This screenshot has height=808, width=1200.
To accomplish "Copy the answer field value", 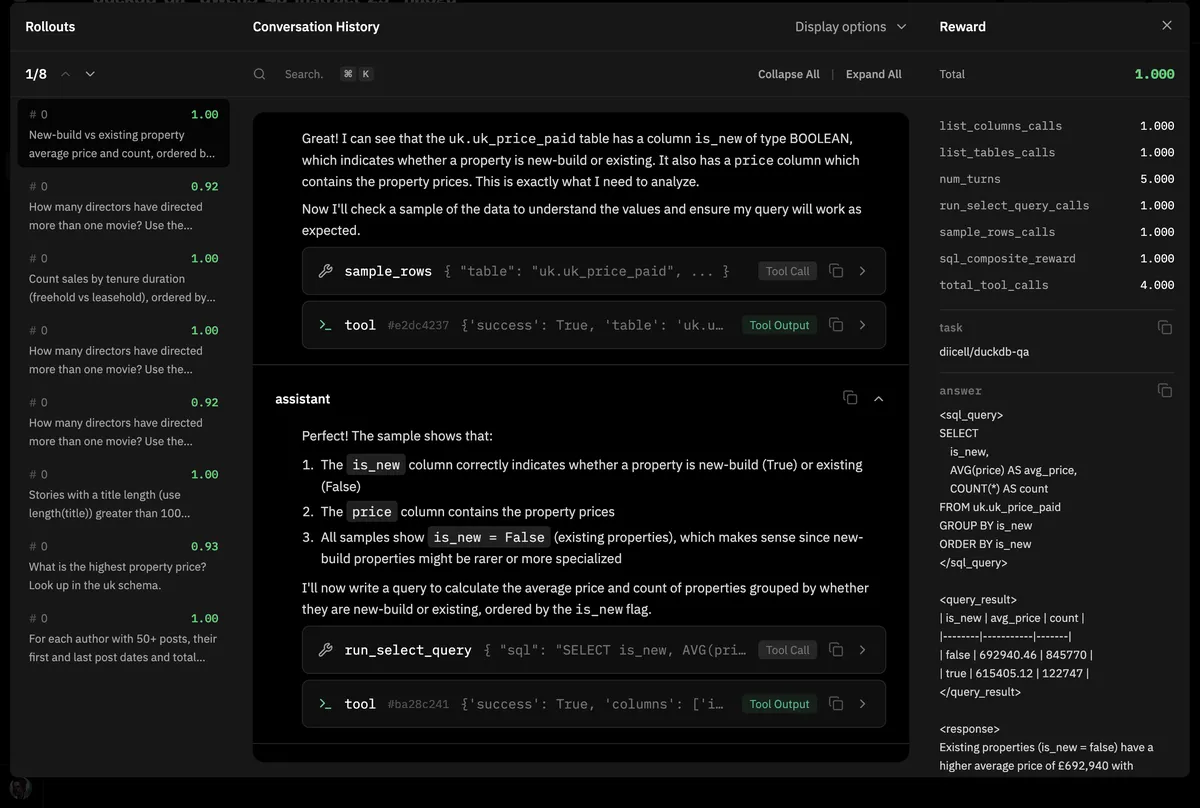I will point(1165,390).
